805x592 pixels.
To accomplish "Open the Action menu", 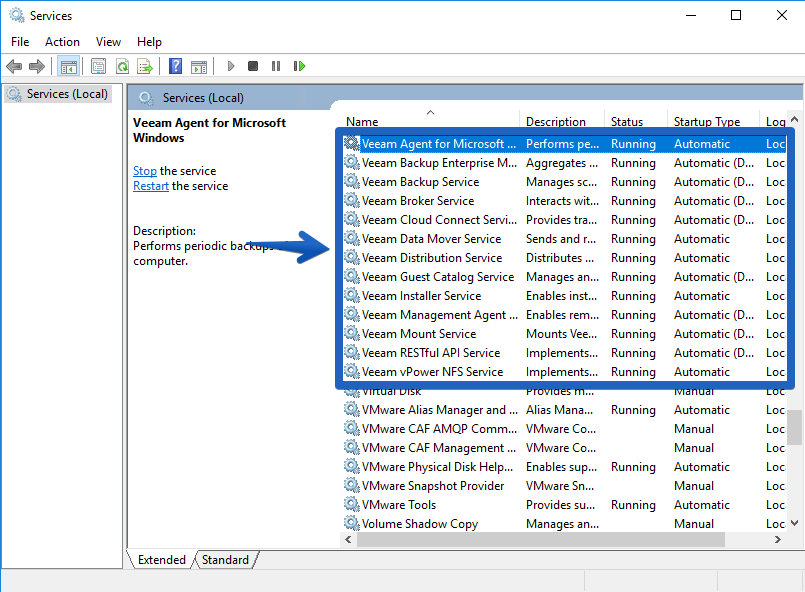I will (x=62, y=42).
